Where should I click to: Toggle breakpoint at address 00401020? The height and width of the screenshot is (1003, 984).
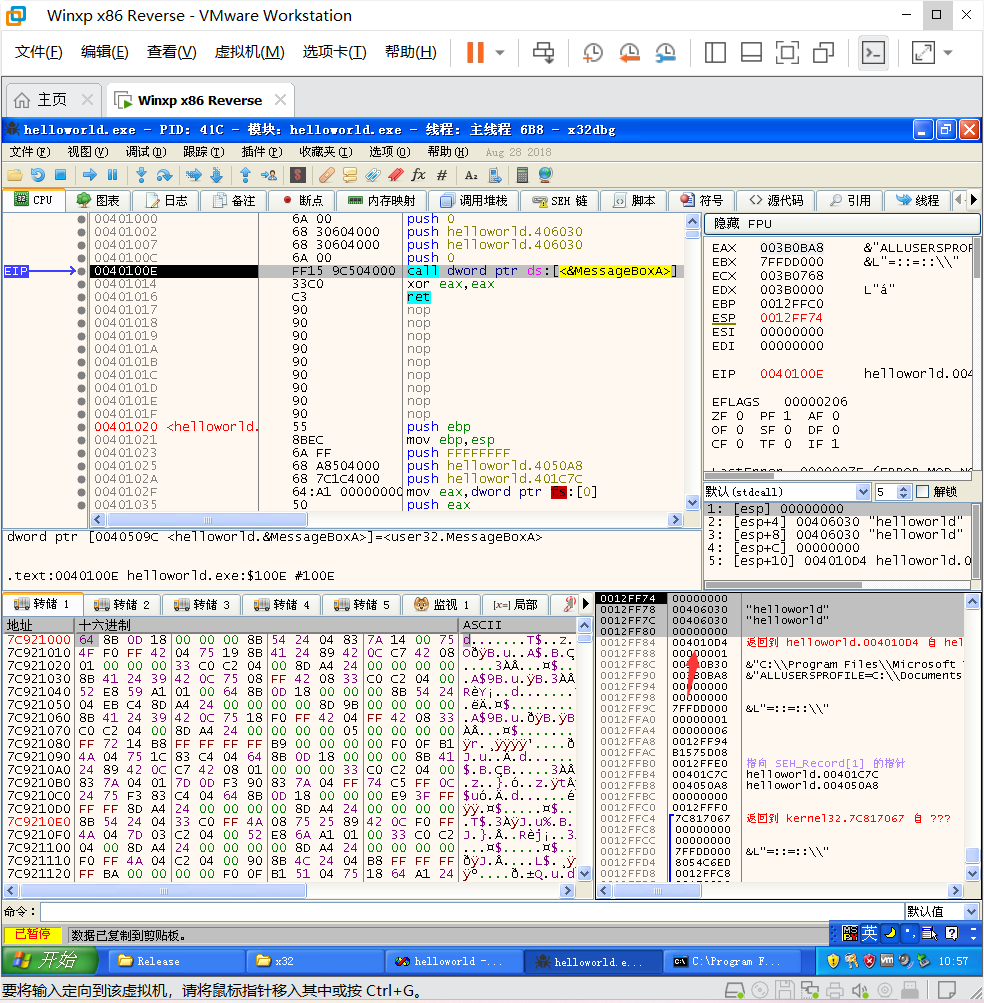[81, 427]
